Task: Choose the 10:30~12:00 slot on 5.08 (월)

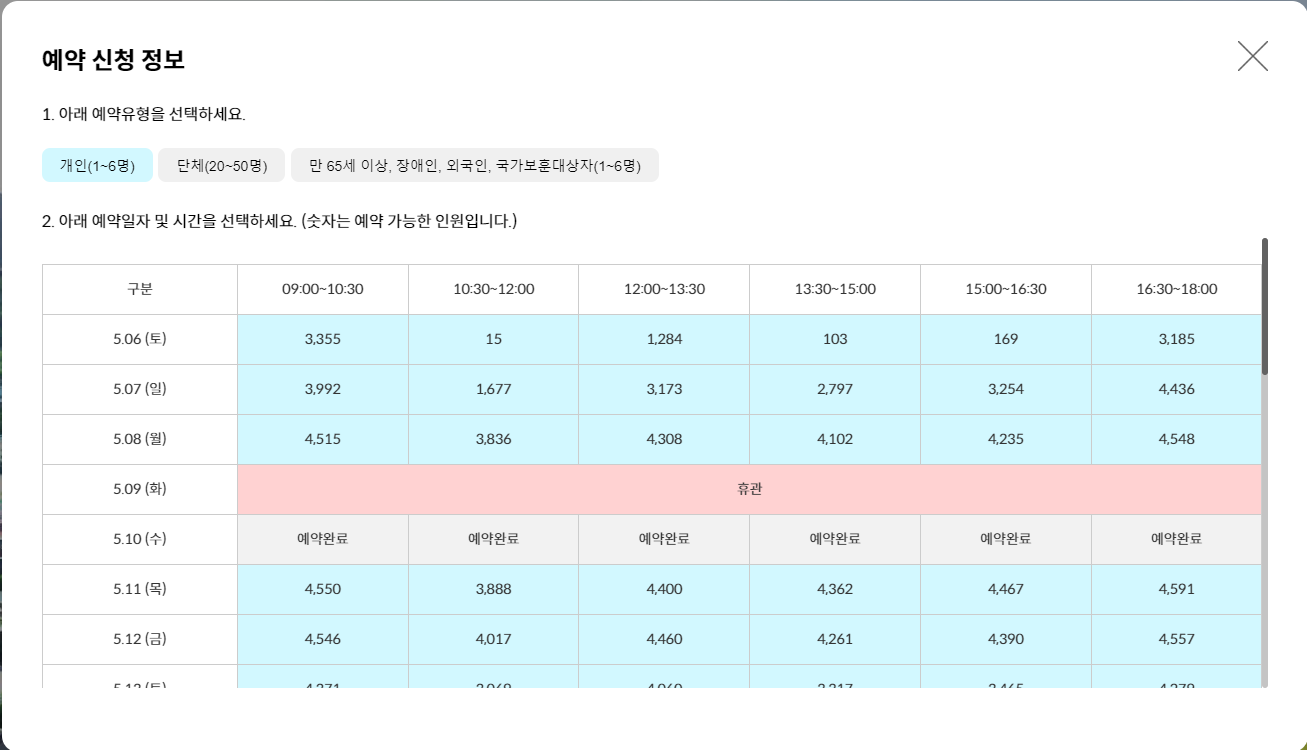Action: point(493,438)
